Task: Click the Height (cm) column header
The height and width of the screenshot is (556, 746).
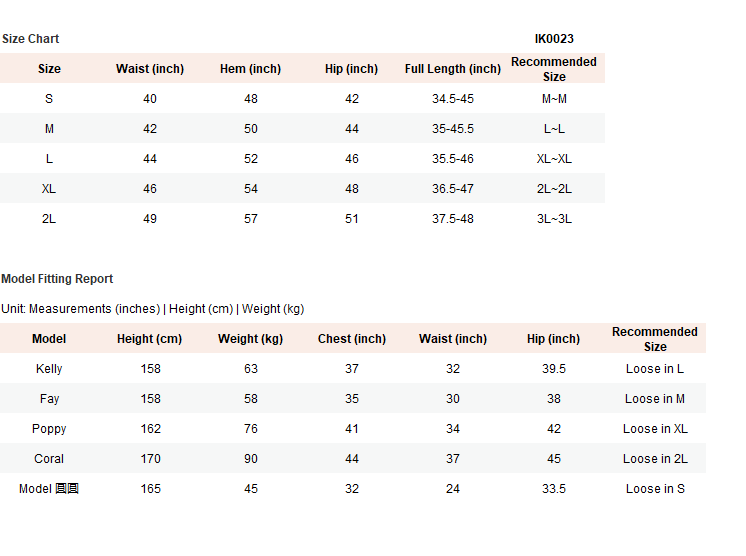Action: [x=149, y=339]
